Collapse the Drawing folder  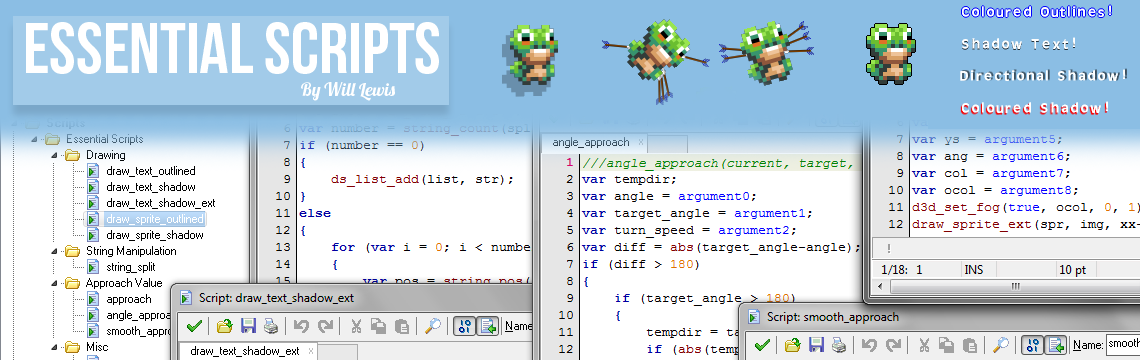pos(54,156)
